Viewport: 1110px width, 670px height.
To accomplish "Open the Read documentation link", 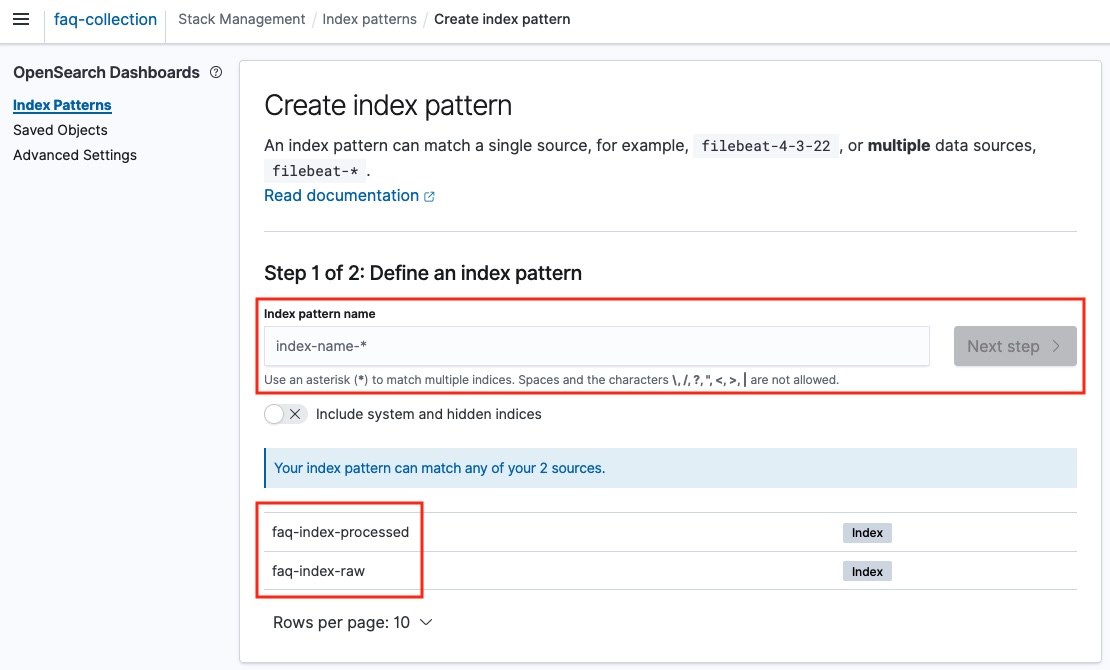I will point(341,196).
